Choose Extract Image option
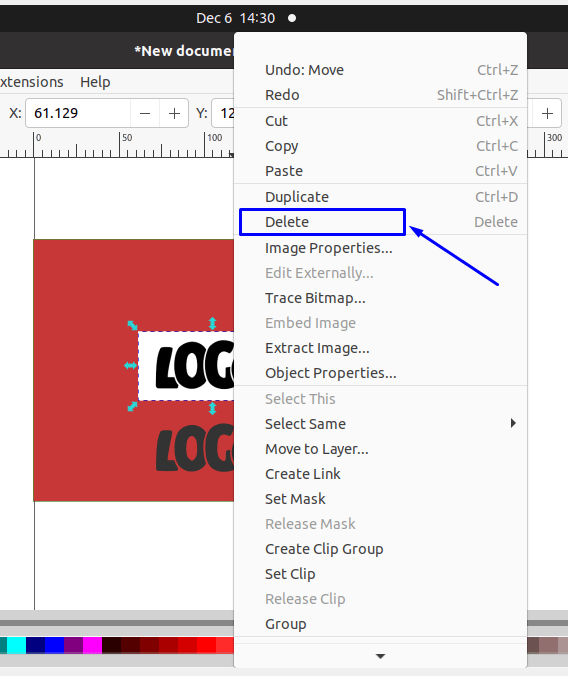Screen dimensions: 568x676 (x=380, y=348)
